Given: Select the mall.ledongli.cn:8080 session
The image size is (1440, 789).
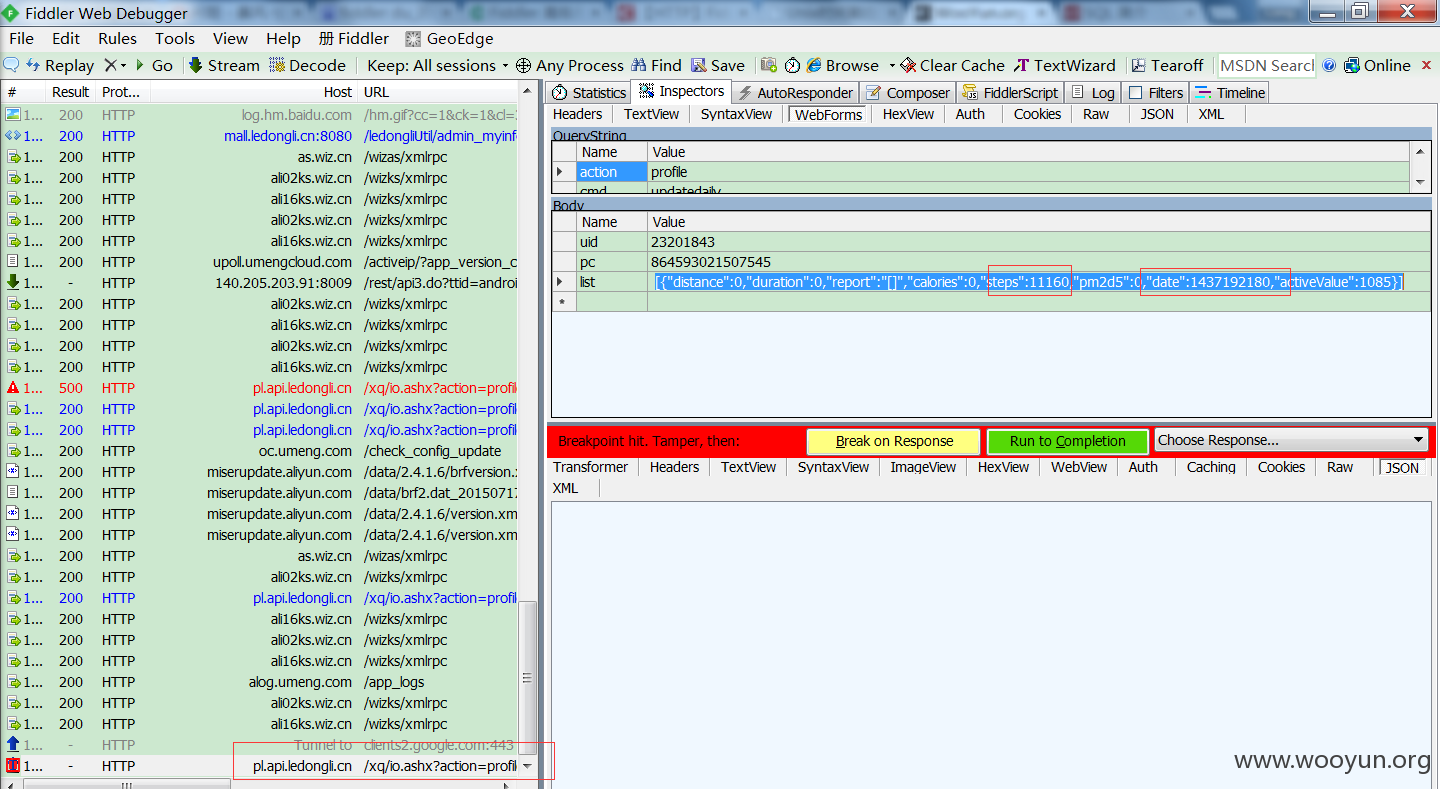Looking at the screenshot, I should pyautogui.click(x=260, y=136).
